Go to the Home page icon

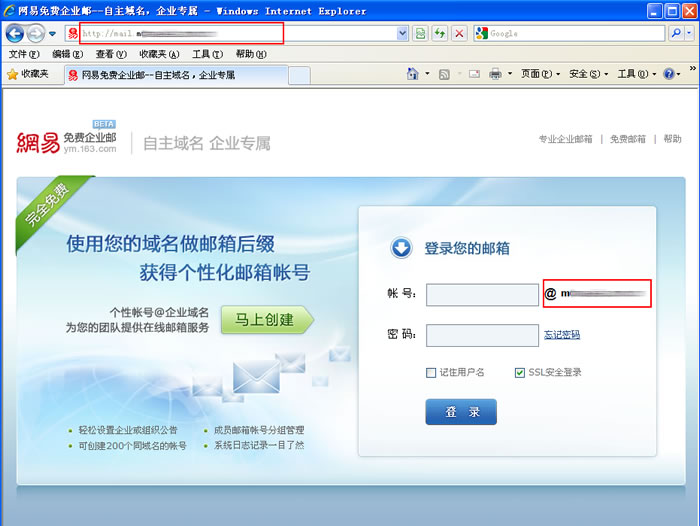click(x=412, y=74)
